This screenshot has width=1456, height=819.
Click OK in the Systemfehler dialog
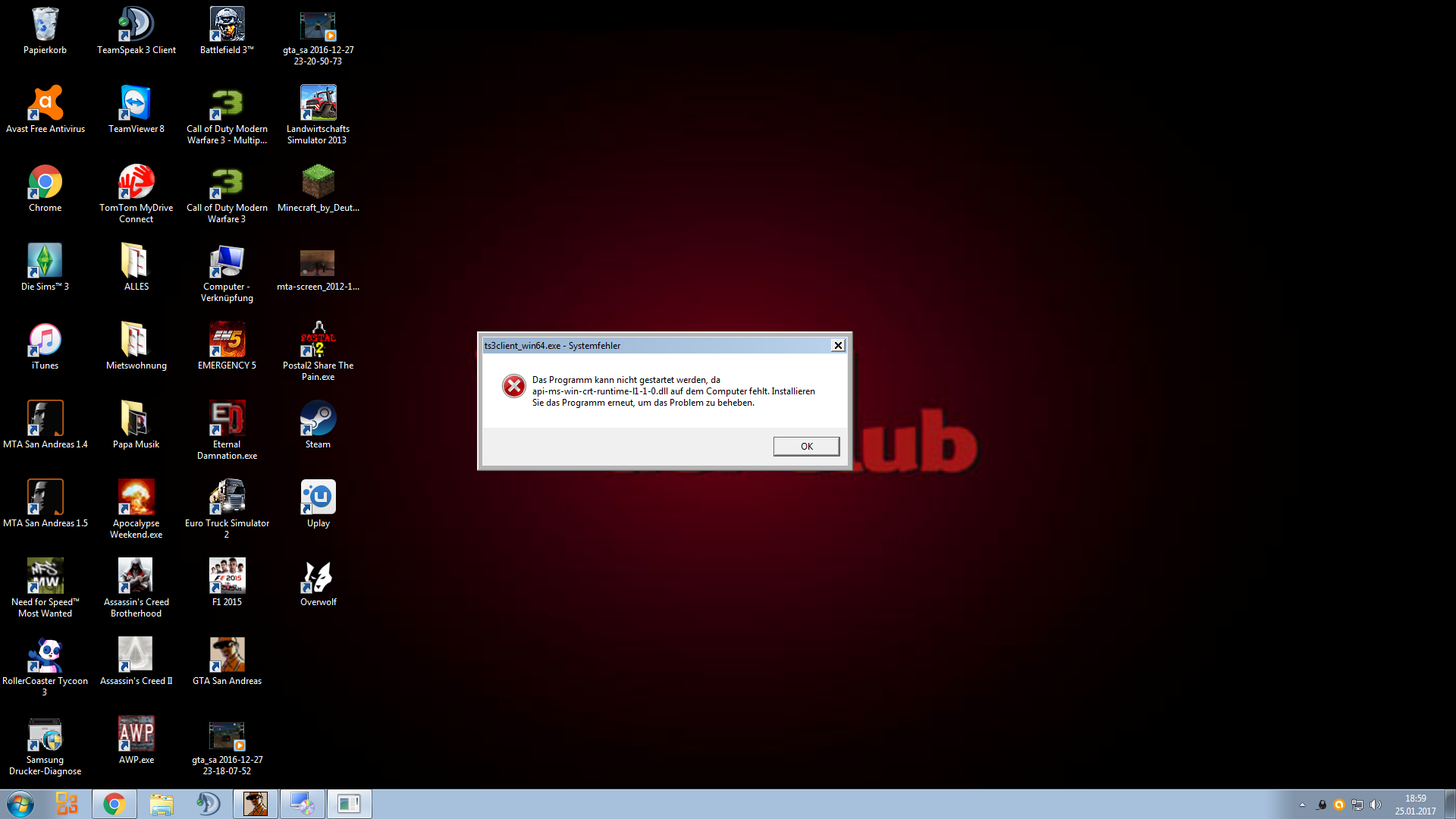(806, 446)
